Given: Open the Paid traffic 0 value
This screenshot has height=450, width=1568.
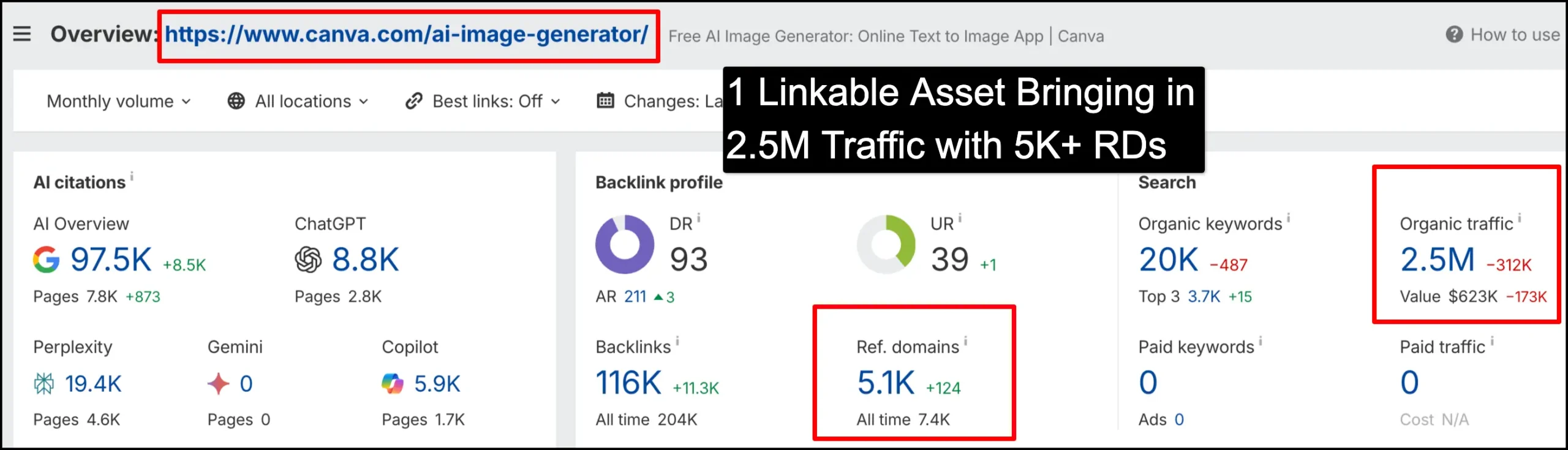Looking at the screenshot, I should tap(1409, 383).
